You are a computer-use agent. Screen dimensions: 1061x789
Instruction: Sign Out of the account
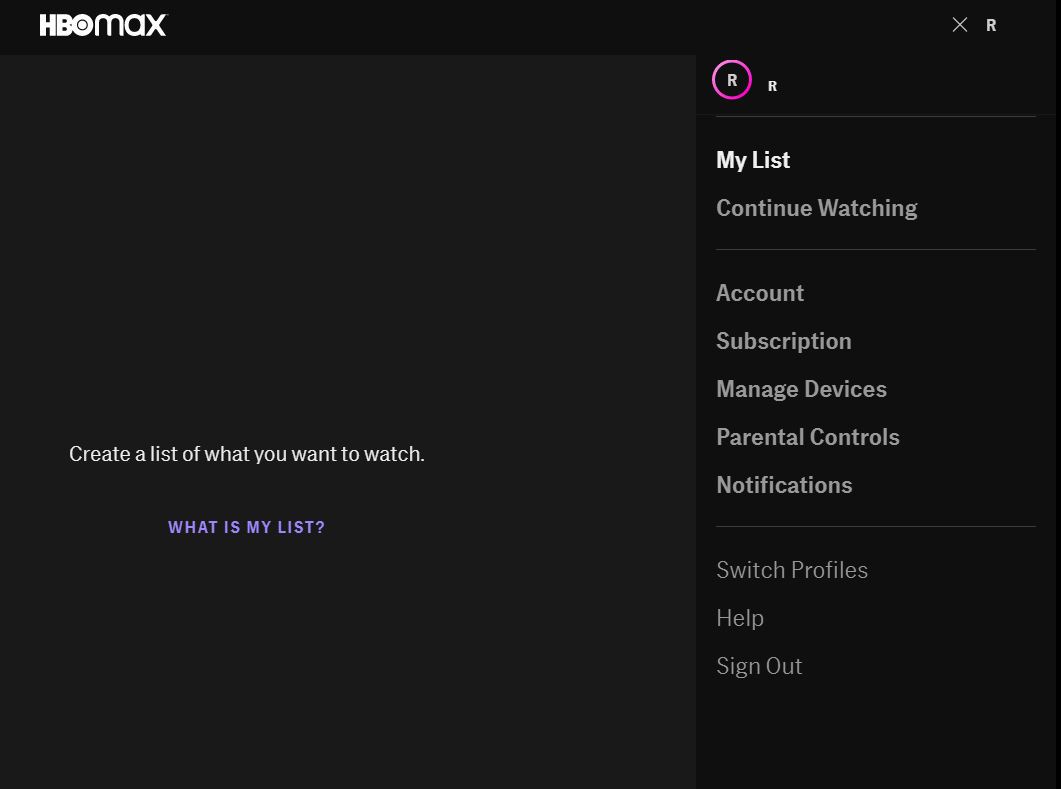pyautogui.click(x=759, y=665)
